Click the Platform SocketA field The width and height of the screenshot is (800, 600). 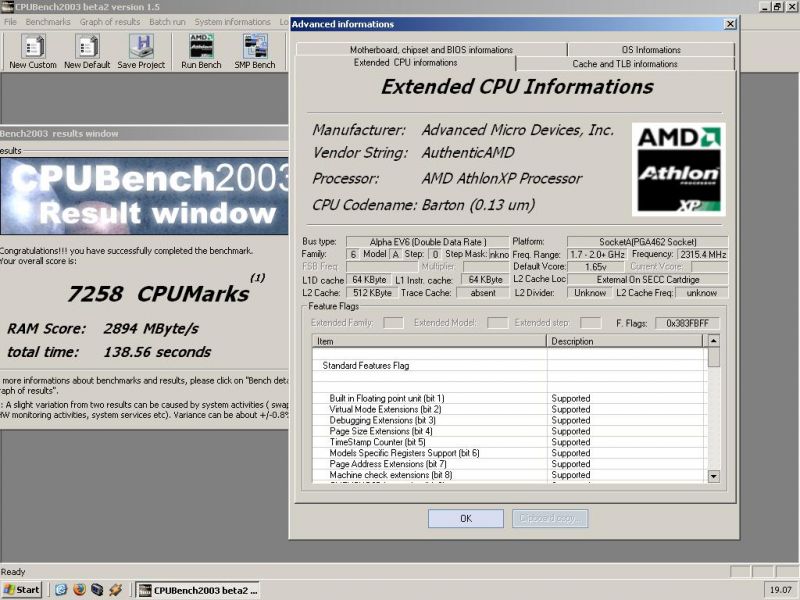pyautogui.click(x=647, y=242)
